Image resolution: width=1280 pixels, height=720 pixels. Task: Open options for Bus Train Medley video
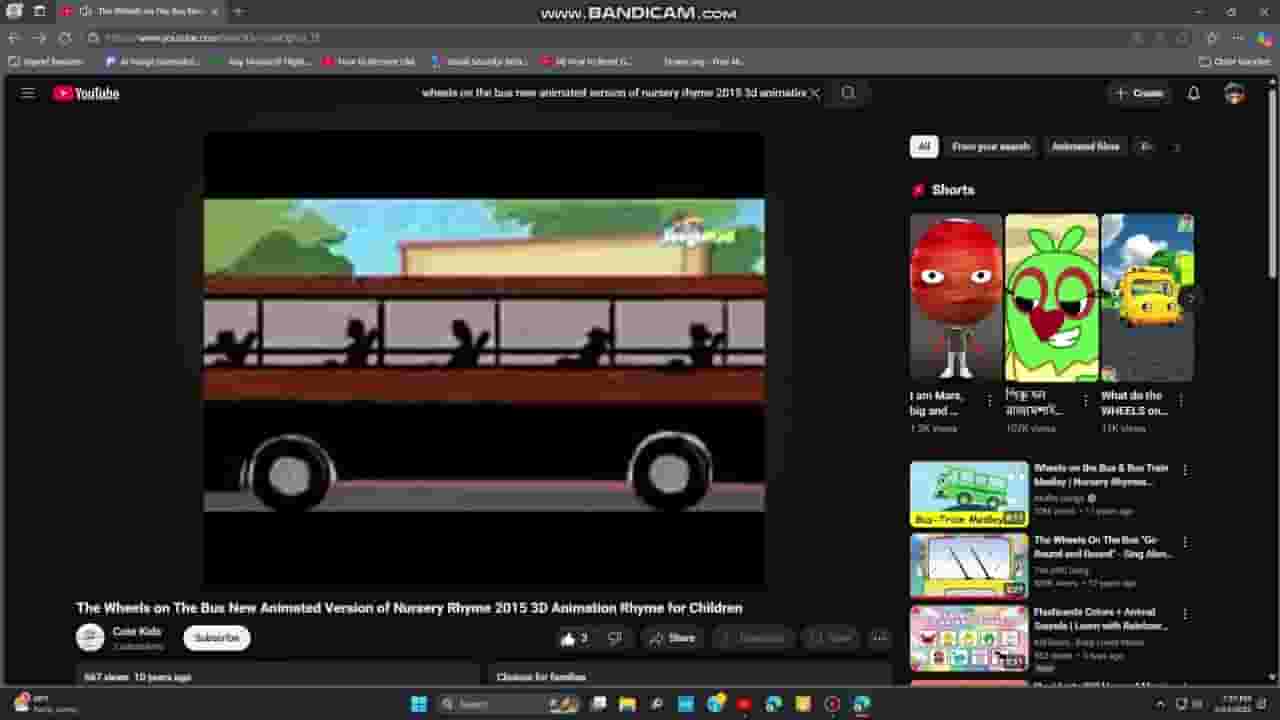pyautogui.click(x=1185, y=469)
